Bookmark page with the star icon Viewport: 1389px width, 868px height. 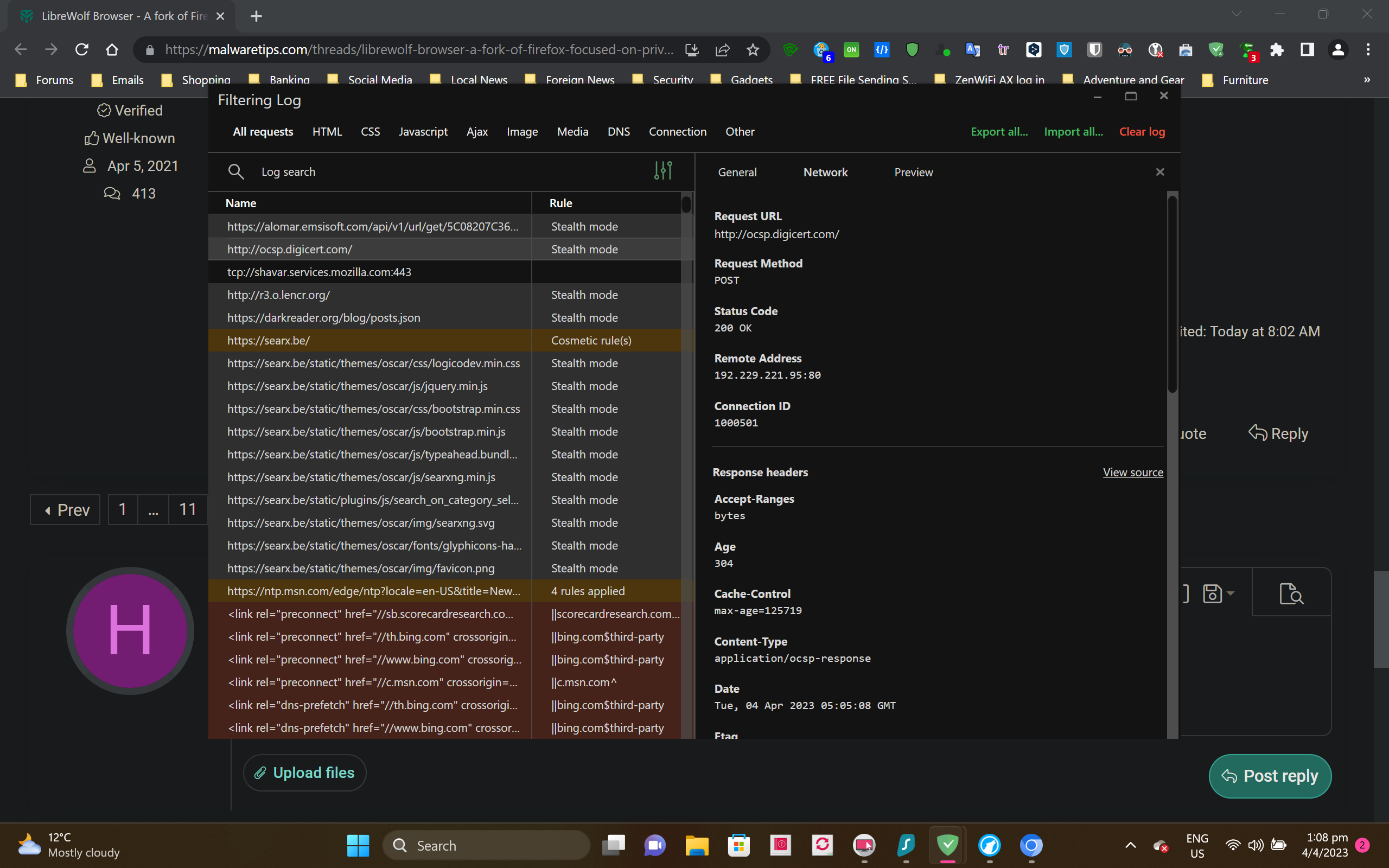753,50
